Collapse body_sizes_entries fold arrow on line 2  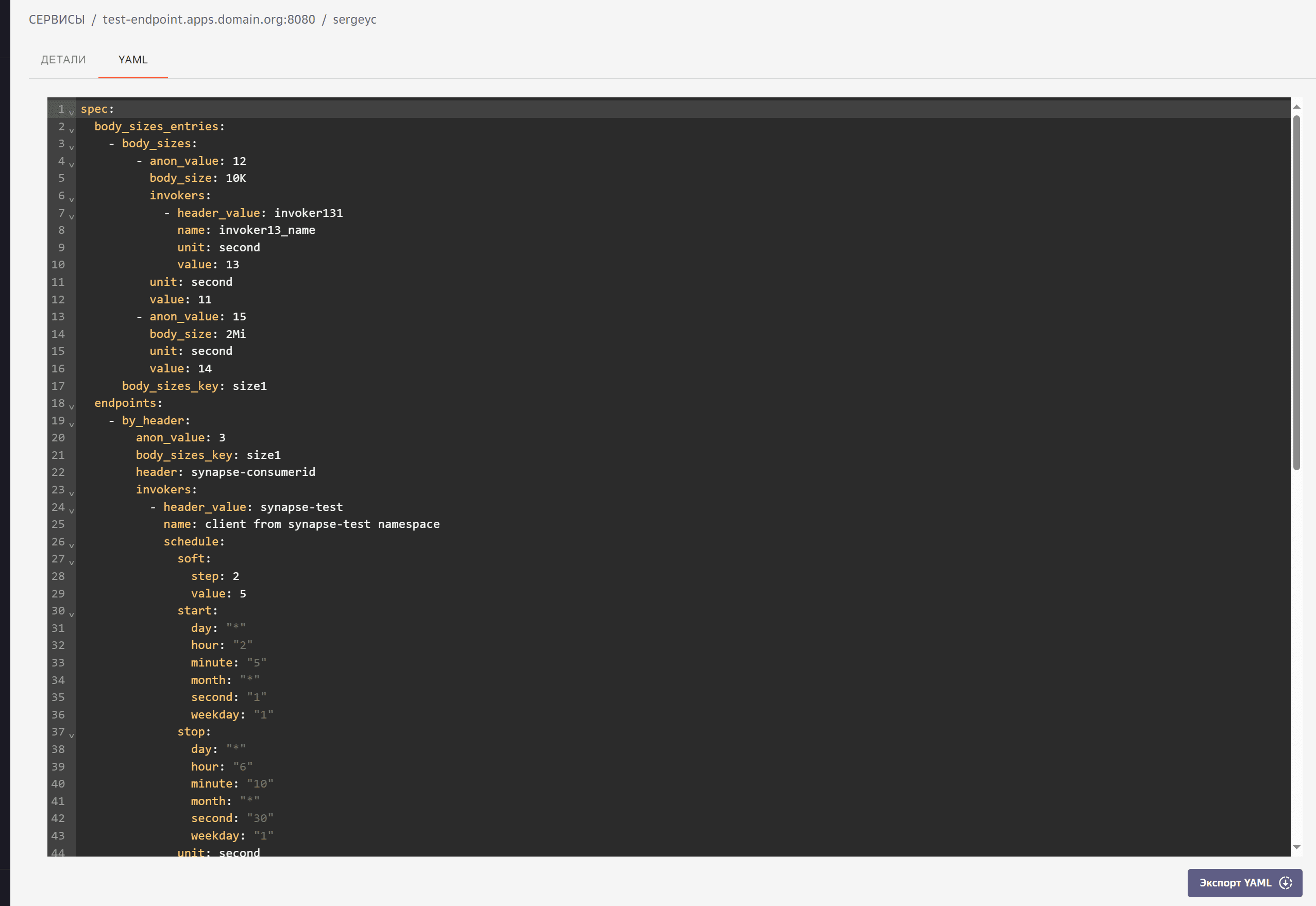(72, 130)
